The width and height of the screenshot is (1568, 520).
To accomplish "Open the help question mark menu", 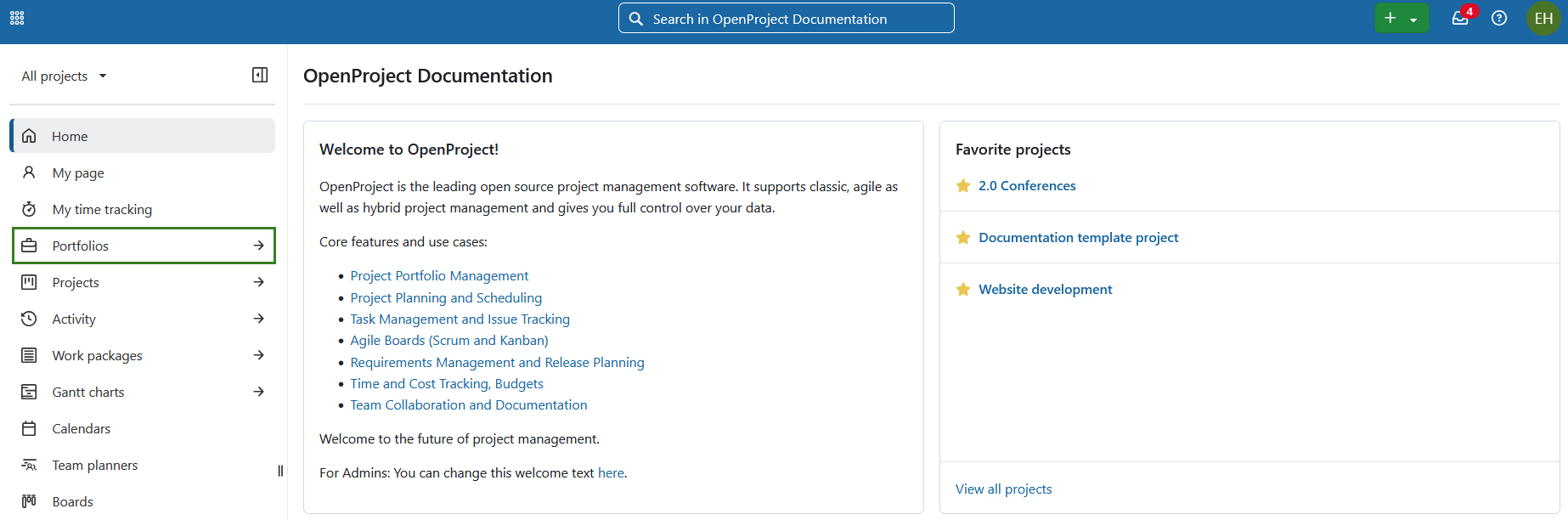I will [x=1499, y=18].
